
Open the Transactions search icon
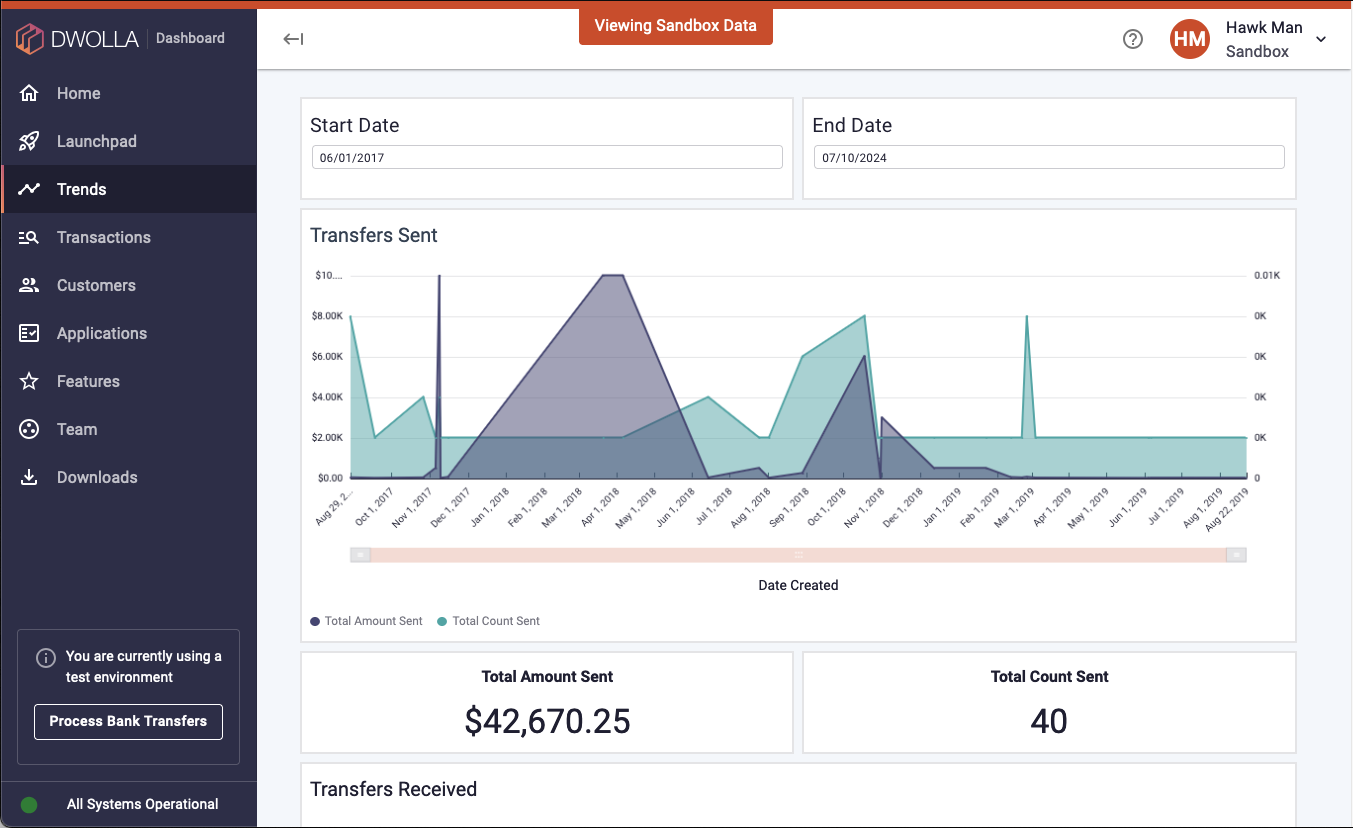(x=30, y=237)
